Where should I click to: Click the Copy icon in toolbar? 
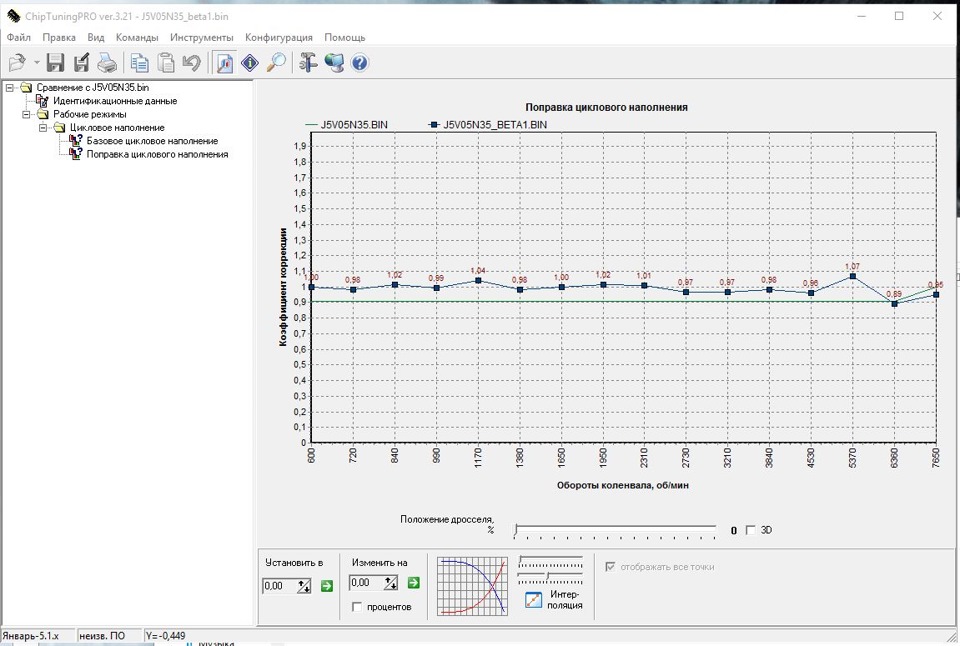click(140, 63)
